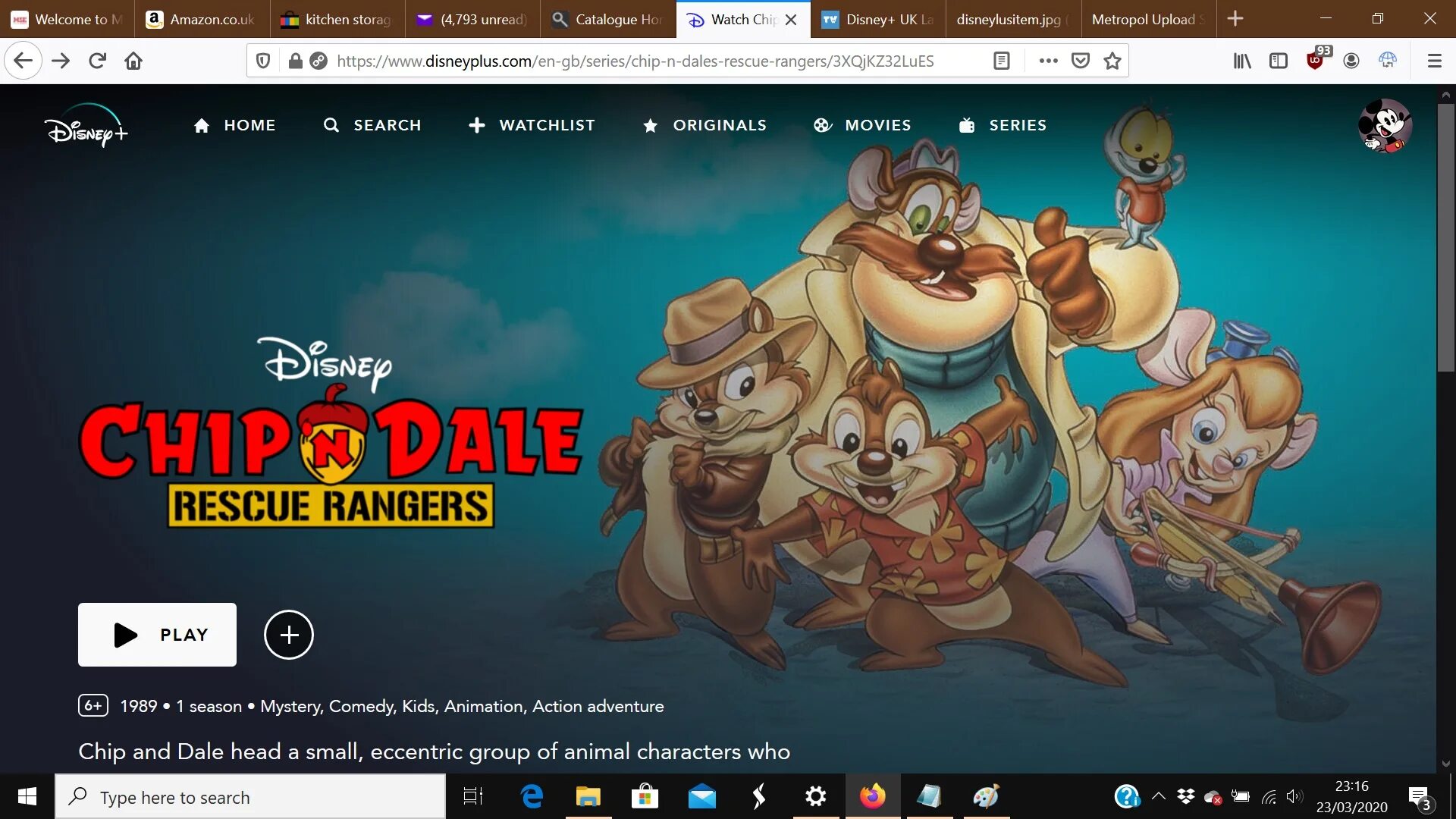Screen dimensions: 1456x819
Task: Toggle Firefox sidebar view
Action: tap(1279, 61)
